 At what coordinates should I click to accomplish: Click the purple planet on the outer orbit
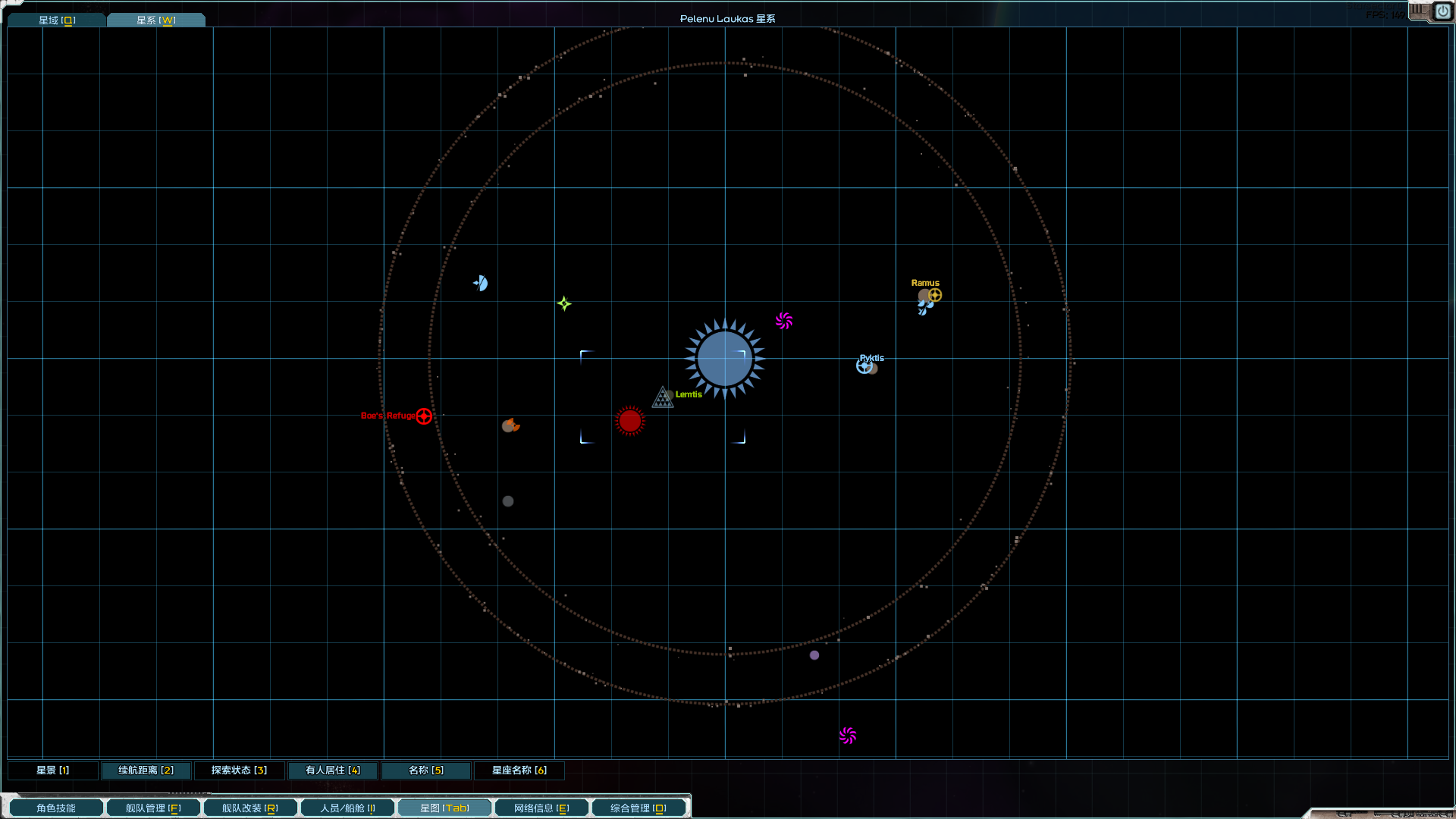coord(814,655)
